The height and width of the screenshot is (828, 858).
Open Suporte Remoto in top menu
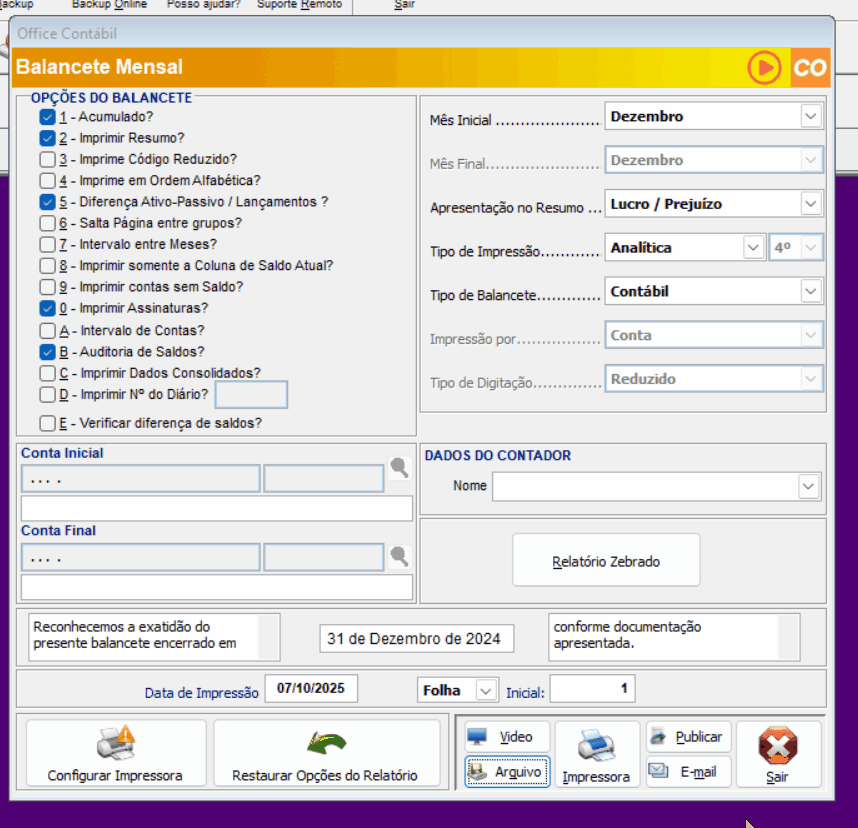click(299, 5)
